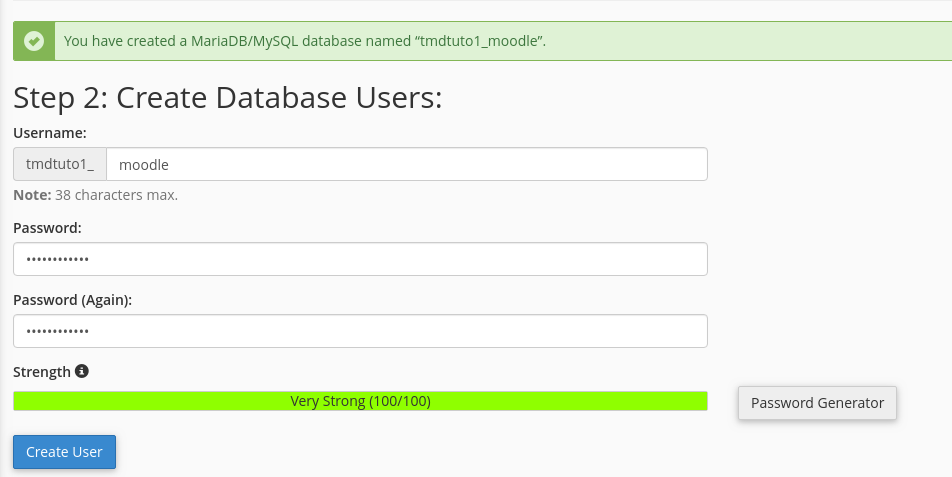952x477 pixels.
Task: Click the bold Note: word under Username
Action: click(x=32, y=195)
